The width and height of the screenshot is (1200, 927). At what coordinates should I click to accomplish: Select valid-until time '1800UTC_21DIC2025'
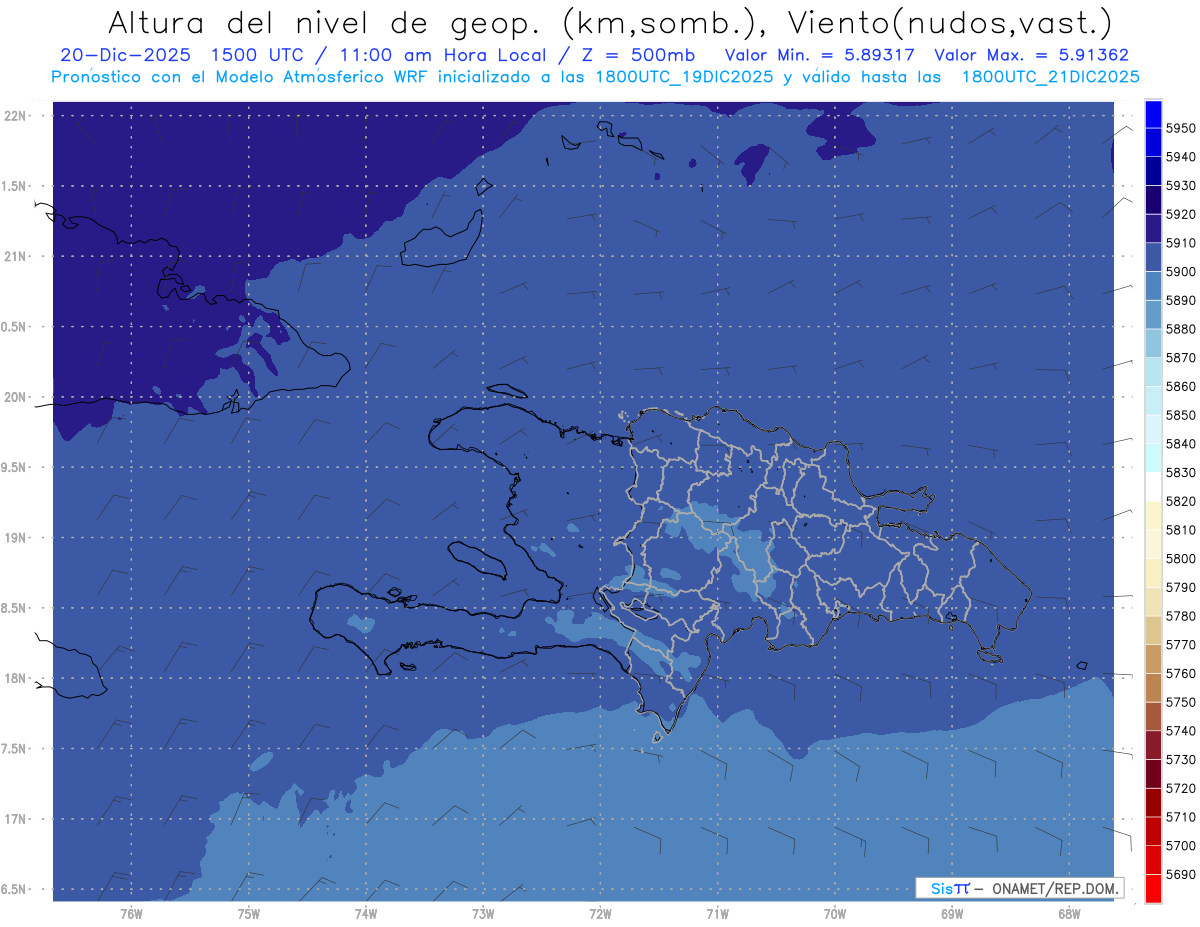pyautogui.click(x=1050, y=77)
